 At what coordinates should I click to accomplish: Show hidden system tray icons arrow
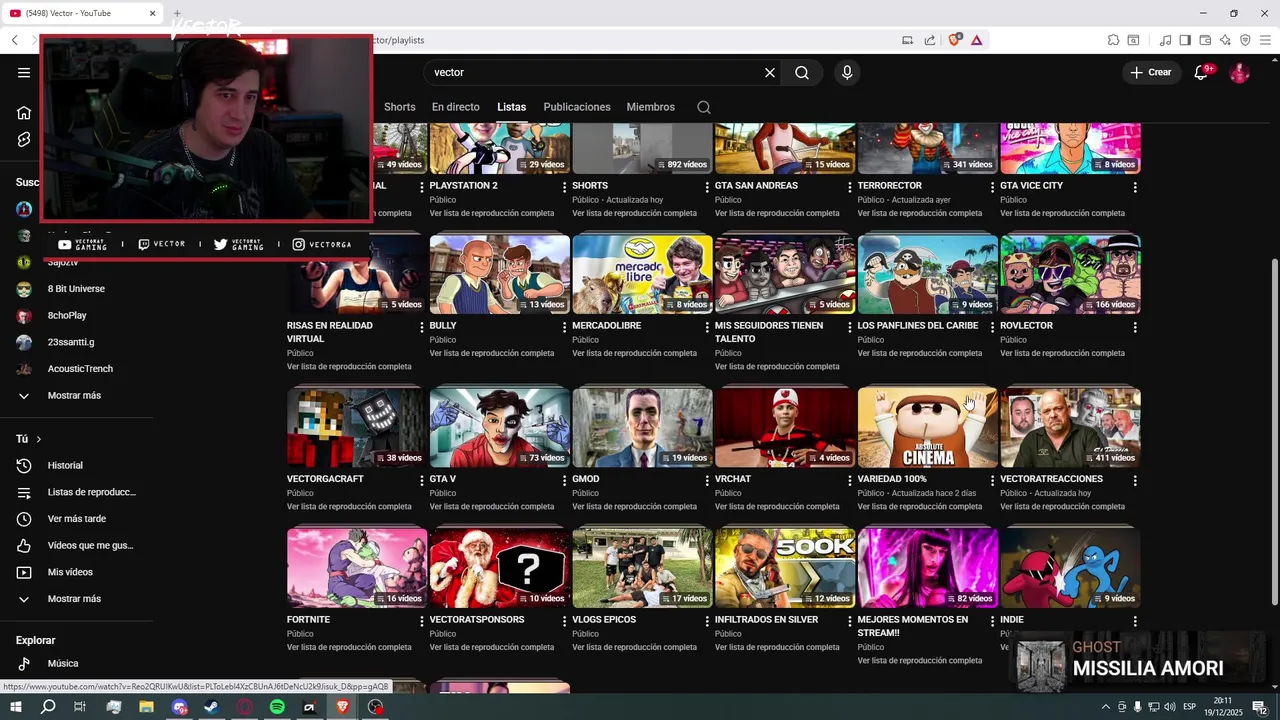click(1105, 707)
